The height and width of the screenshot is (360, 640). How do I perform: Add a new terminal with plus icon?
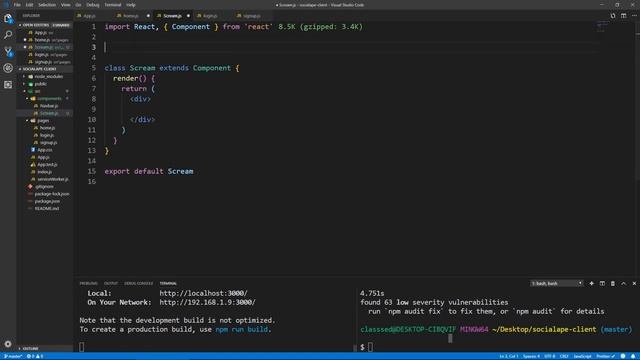click(591, 283)
